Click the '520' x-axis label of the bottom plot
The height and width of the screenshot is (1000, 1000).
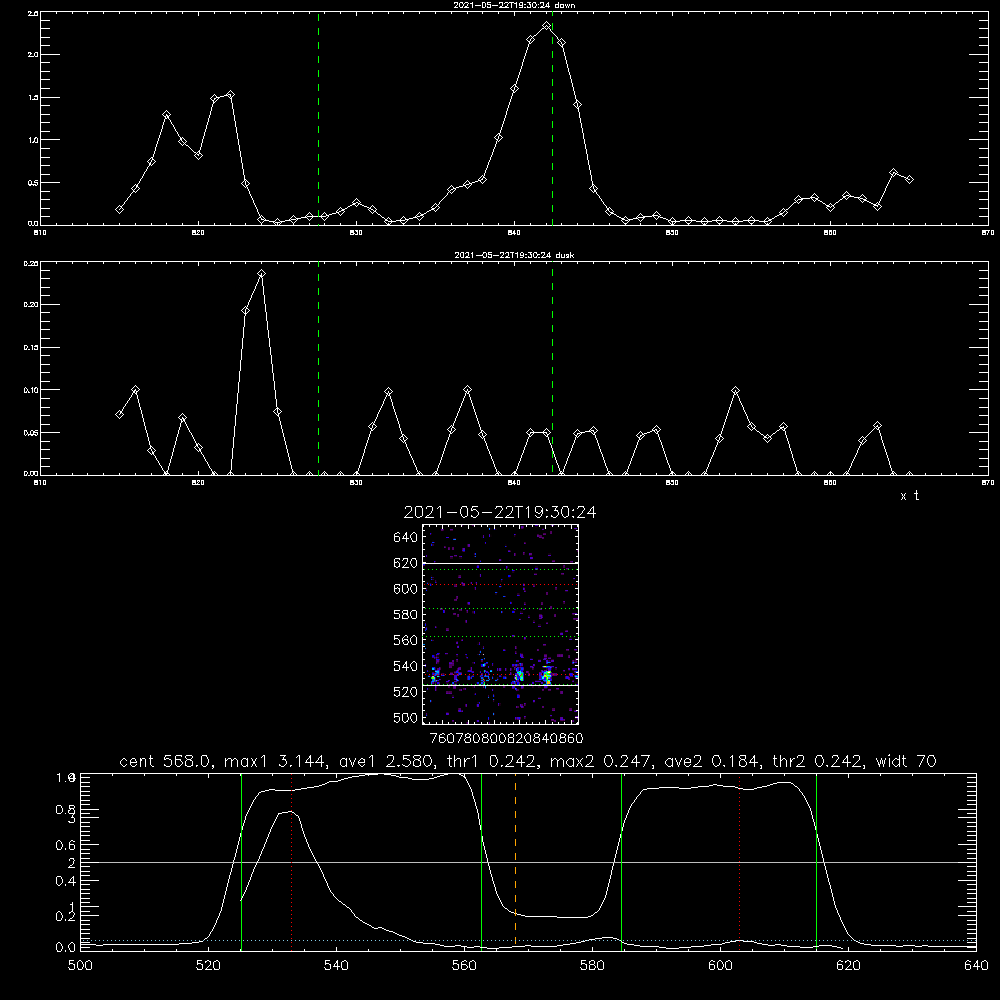[208, 966]
